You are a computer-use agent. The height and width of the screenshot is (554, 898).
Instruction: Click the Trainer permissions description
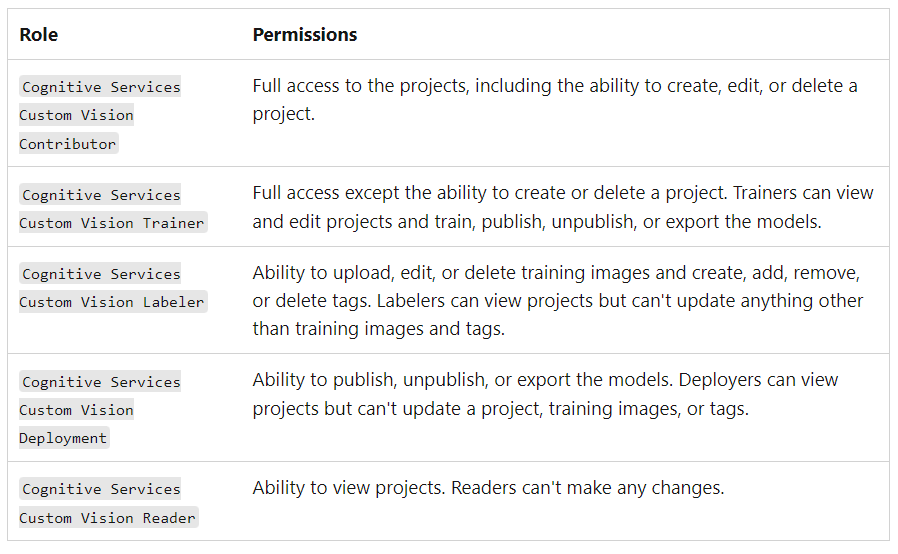563,207
